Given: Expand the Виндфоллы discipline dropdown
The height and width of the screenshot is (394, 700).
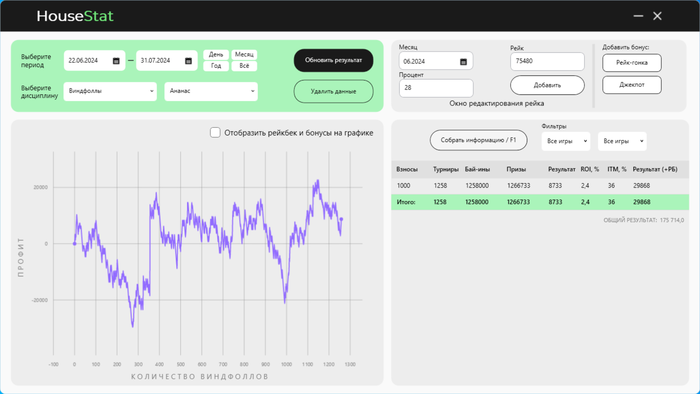Looking at the screenshot, I should pyautogui.click(x=110, y=91).
